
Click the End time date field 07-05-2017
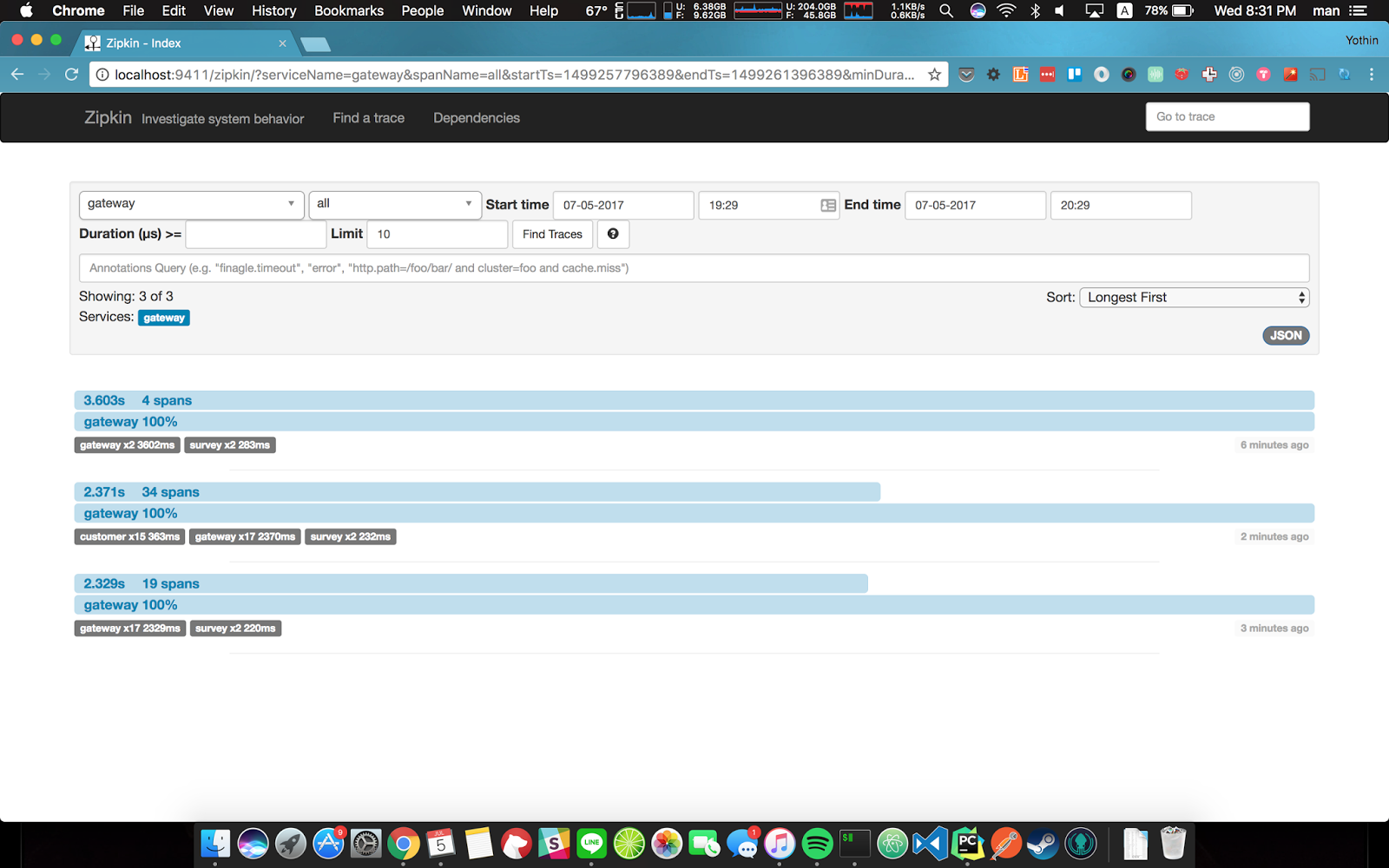click(975, 206)
